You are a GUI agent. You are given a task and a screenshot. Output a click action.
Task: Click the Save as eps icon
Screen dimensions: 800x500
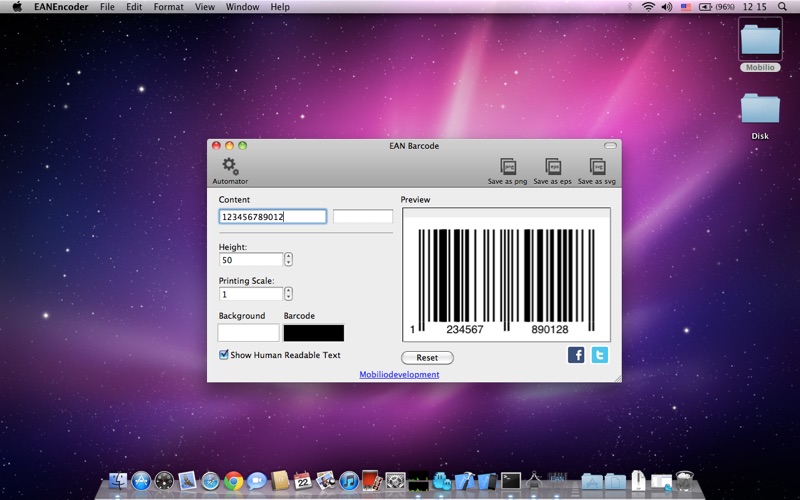pyautogui.click(x=552, y=167)
